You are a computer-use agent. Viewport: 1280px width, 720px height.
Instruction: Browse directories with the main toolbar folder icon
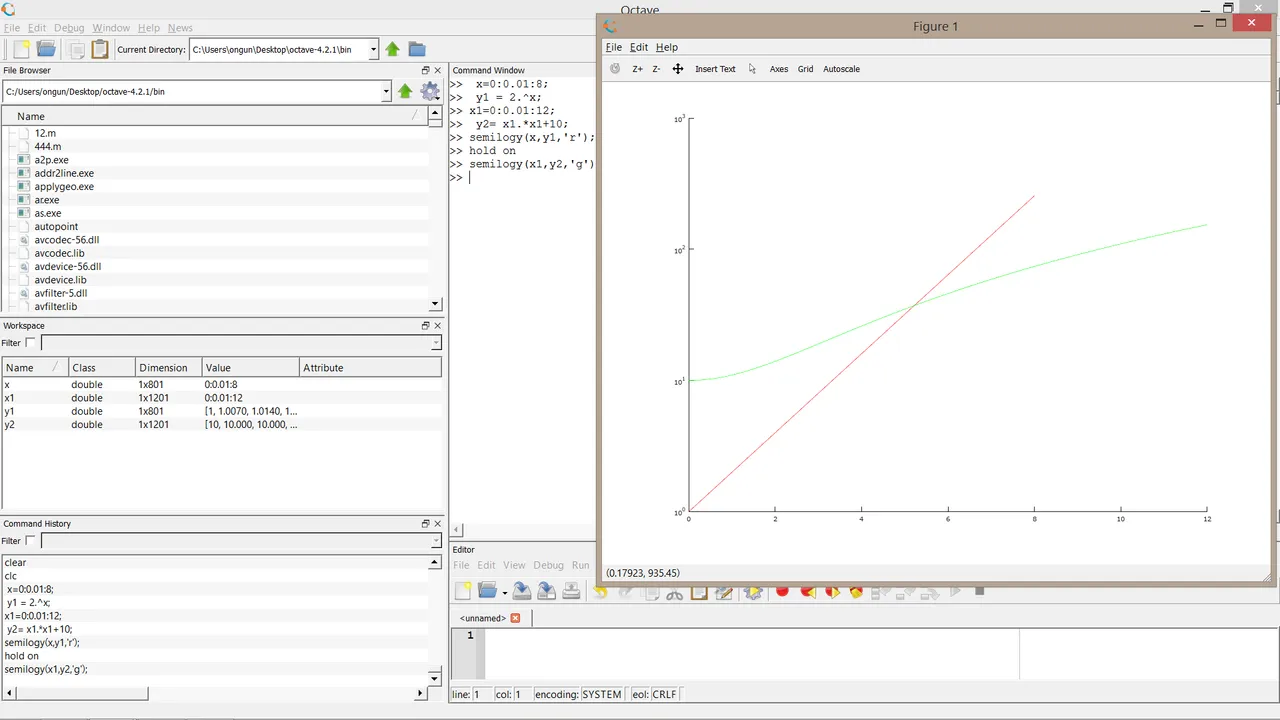[417, 49]
